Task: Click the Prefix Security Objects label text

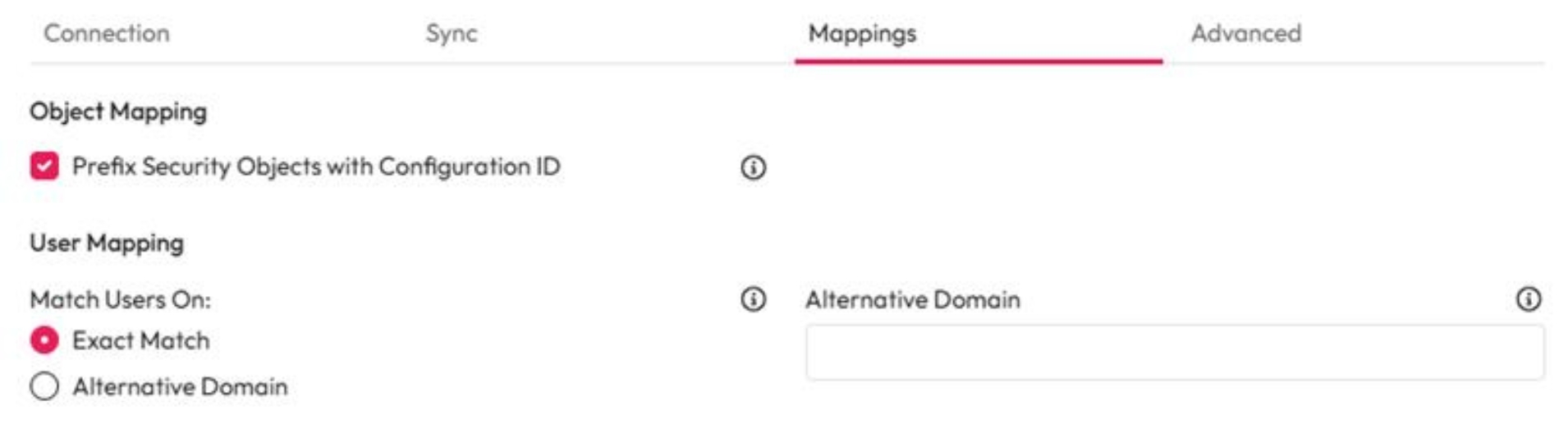Action: (316, 167)
